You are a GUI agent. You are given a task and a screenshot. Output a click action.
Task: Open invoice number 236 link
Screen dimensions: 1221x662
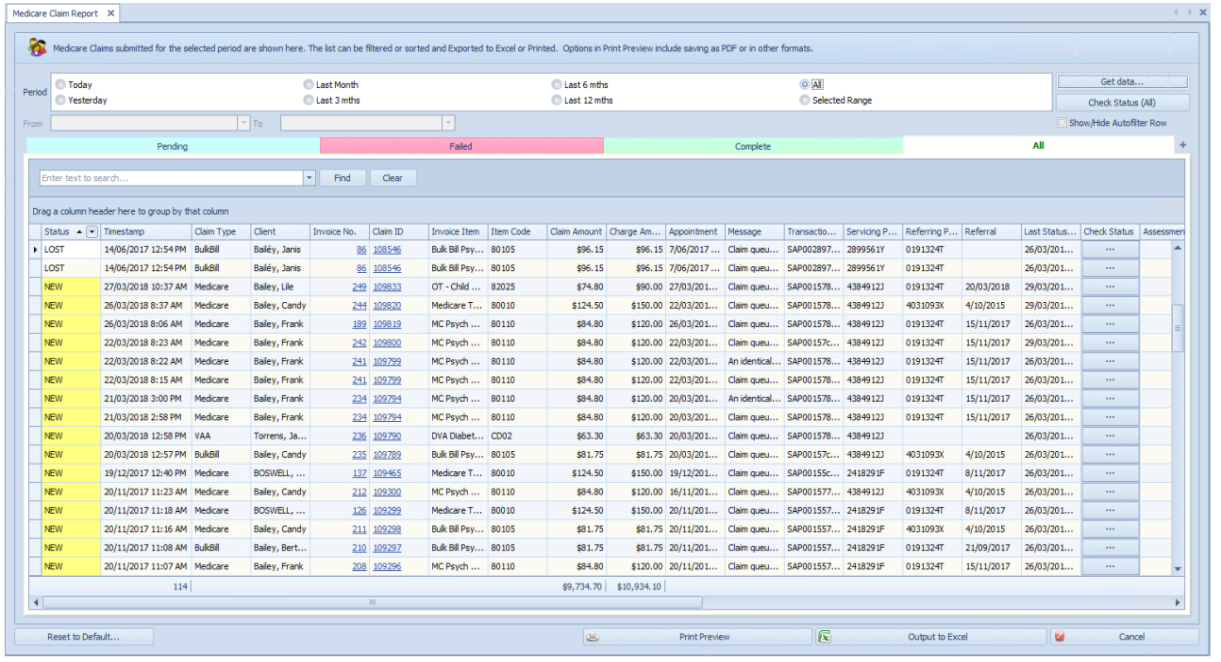pyautogui.click(x=359, y=436)
